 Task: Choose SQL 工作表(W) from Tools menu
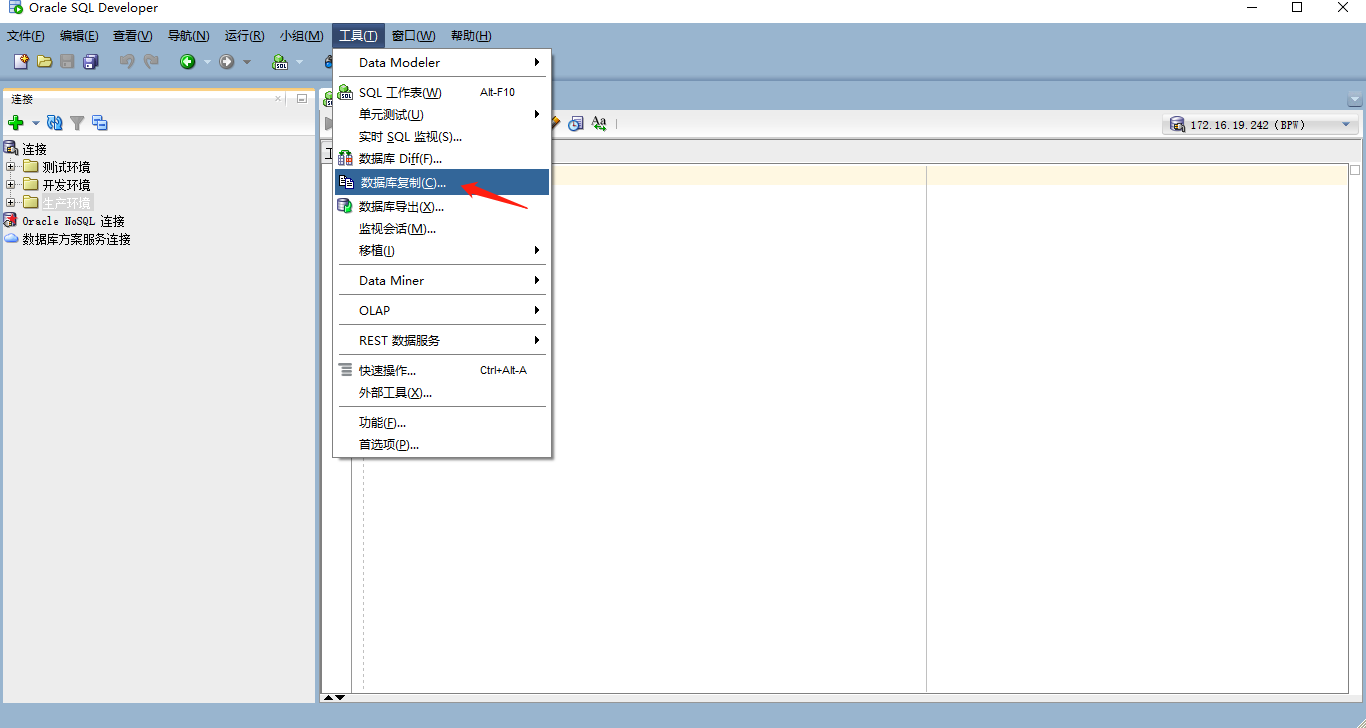442,92
